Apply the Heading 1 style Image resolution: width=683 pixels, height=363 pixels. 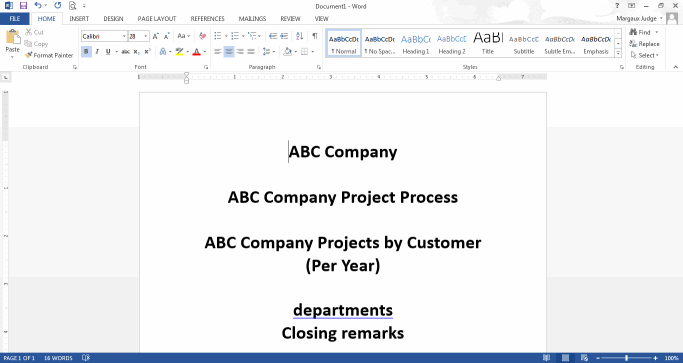pos(416,43)
